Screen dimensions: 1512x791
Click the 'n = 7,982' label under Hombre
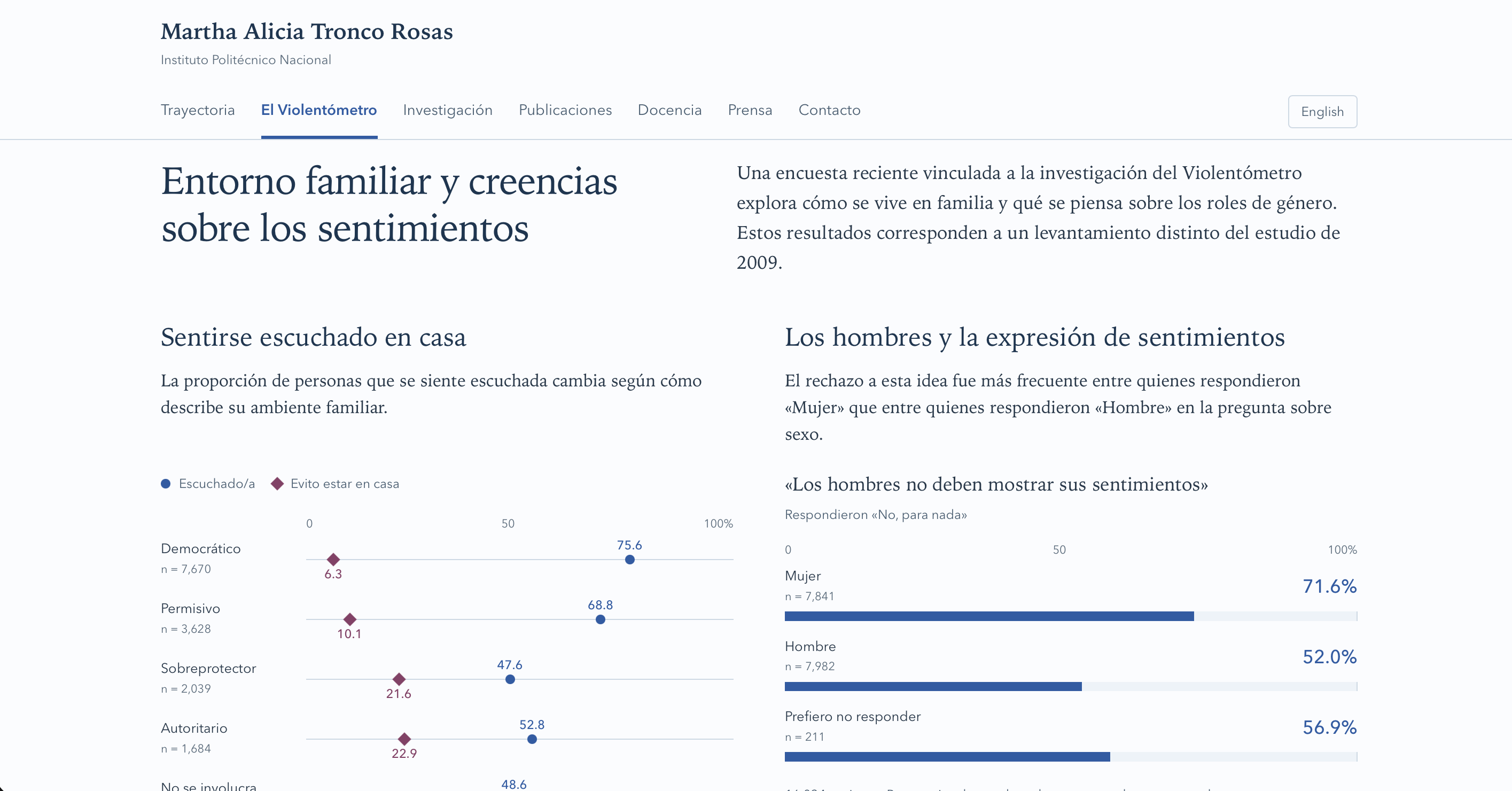(809, 666)
